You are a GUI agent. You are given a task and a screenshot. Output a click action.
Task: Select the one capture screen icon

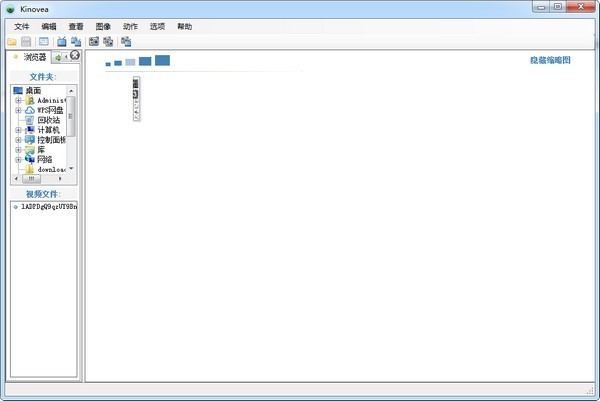94,41
